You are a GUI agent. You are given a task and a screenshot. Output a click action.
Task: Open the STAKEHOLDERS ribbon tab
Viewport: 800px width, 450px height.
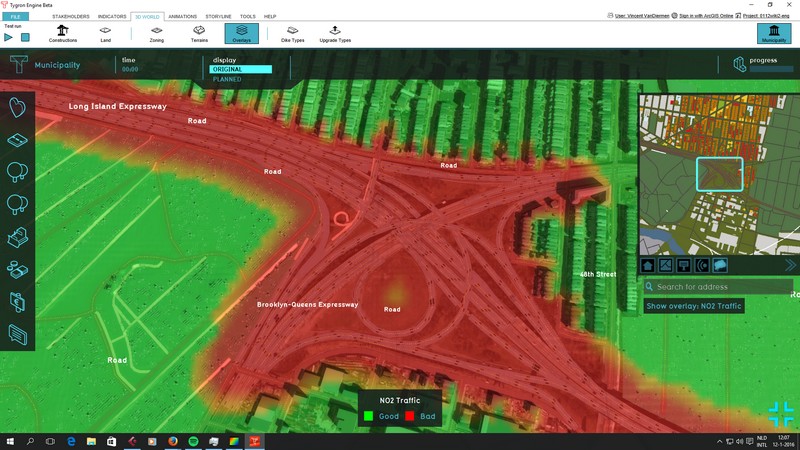click(x=70, y=17)
